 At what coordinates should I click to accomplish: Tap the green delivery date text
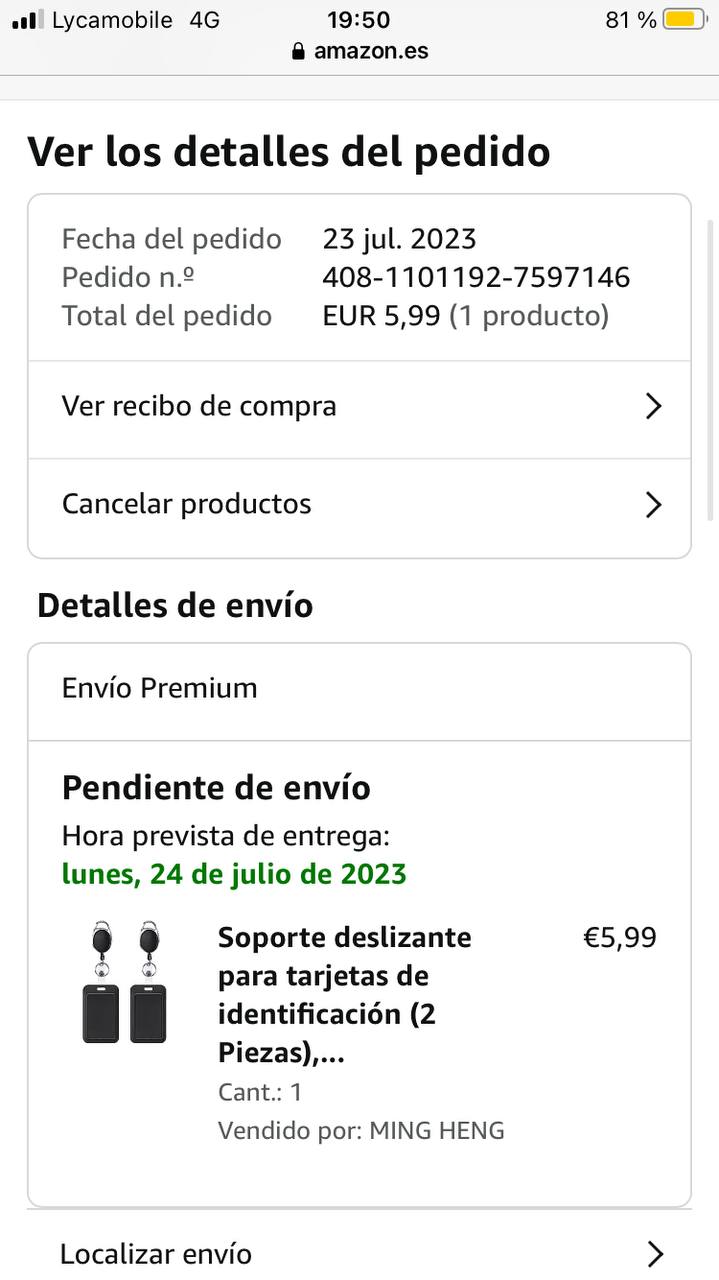click(x=234, y=874)
